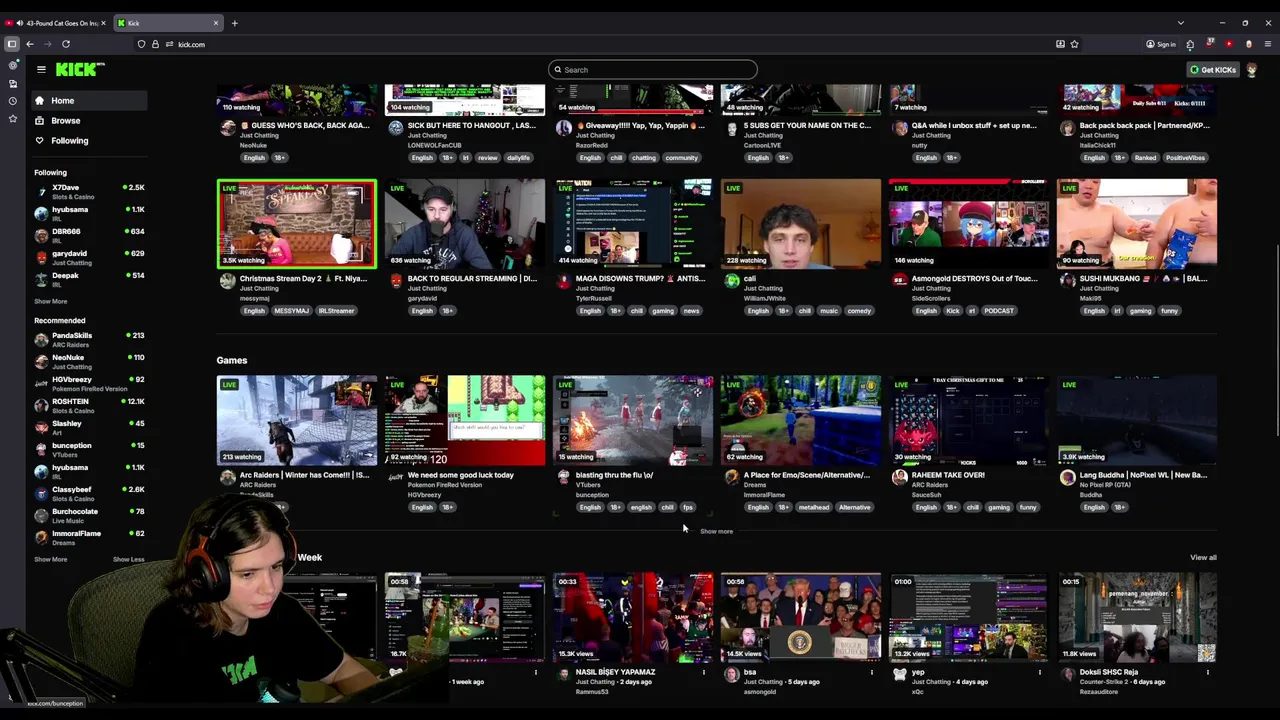Go to Home in Kick sidebar
This screenshot has height=720, width=1280.
click(87, 100)
